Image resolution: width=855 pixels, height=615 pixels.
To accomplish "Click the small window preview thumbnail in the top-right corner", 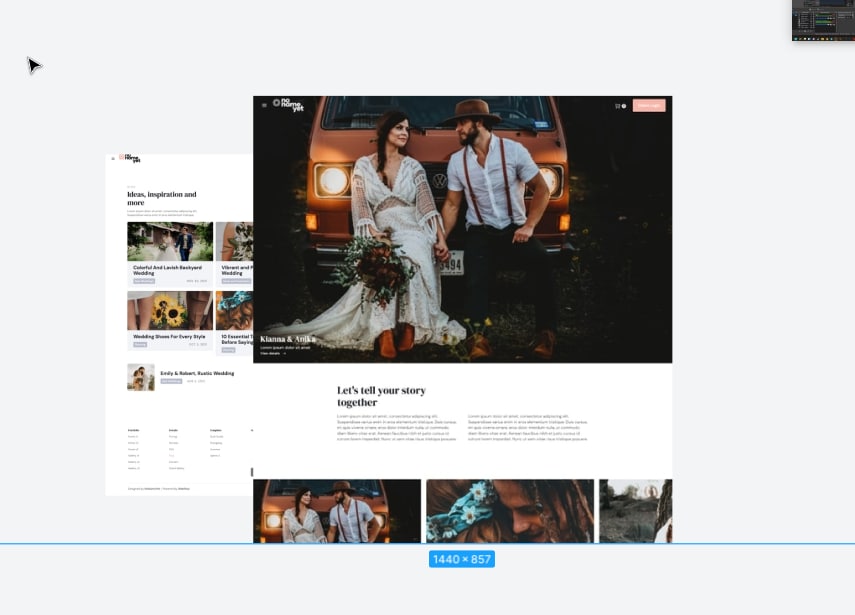I will (x=823, y=20).
